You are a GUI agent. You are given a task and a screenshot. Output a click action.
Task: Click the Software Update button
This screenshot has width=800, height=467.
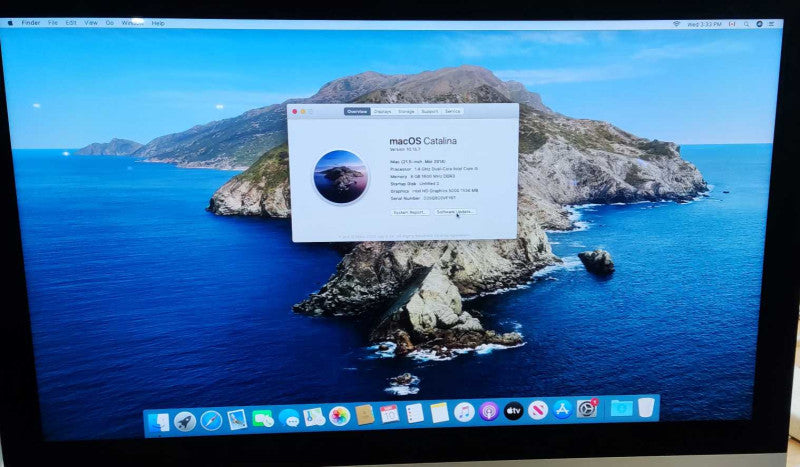(455, 212)
